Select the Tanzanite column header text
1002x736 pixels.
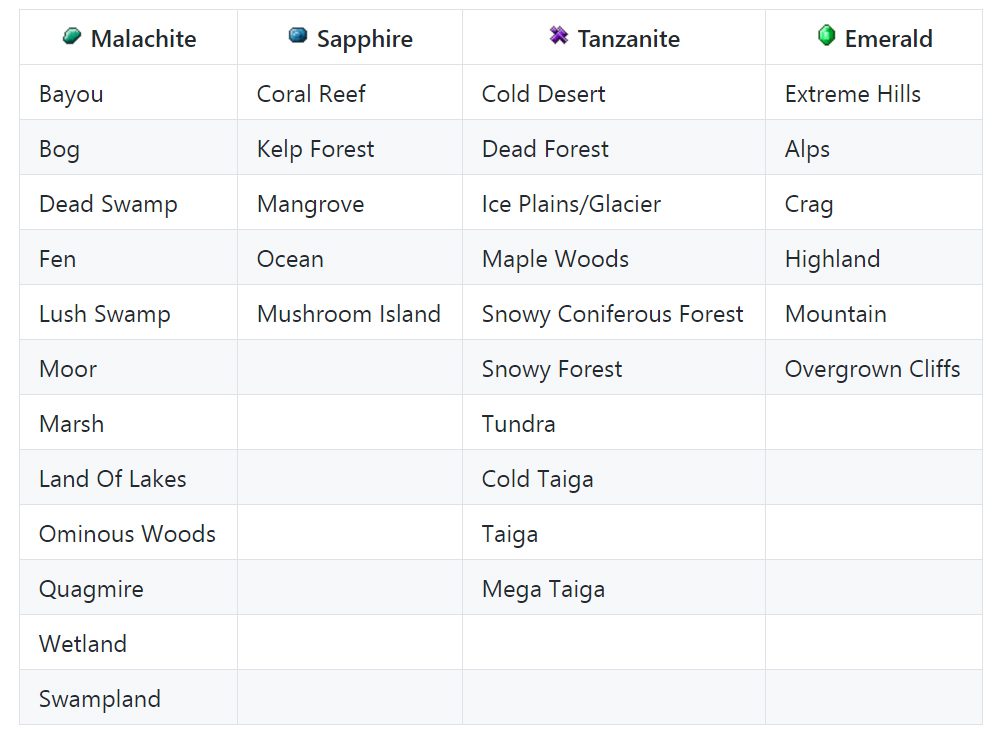[x=629, y=39]
